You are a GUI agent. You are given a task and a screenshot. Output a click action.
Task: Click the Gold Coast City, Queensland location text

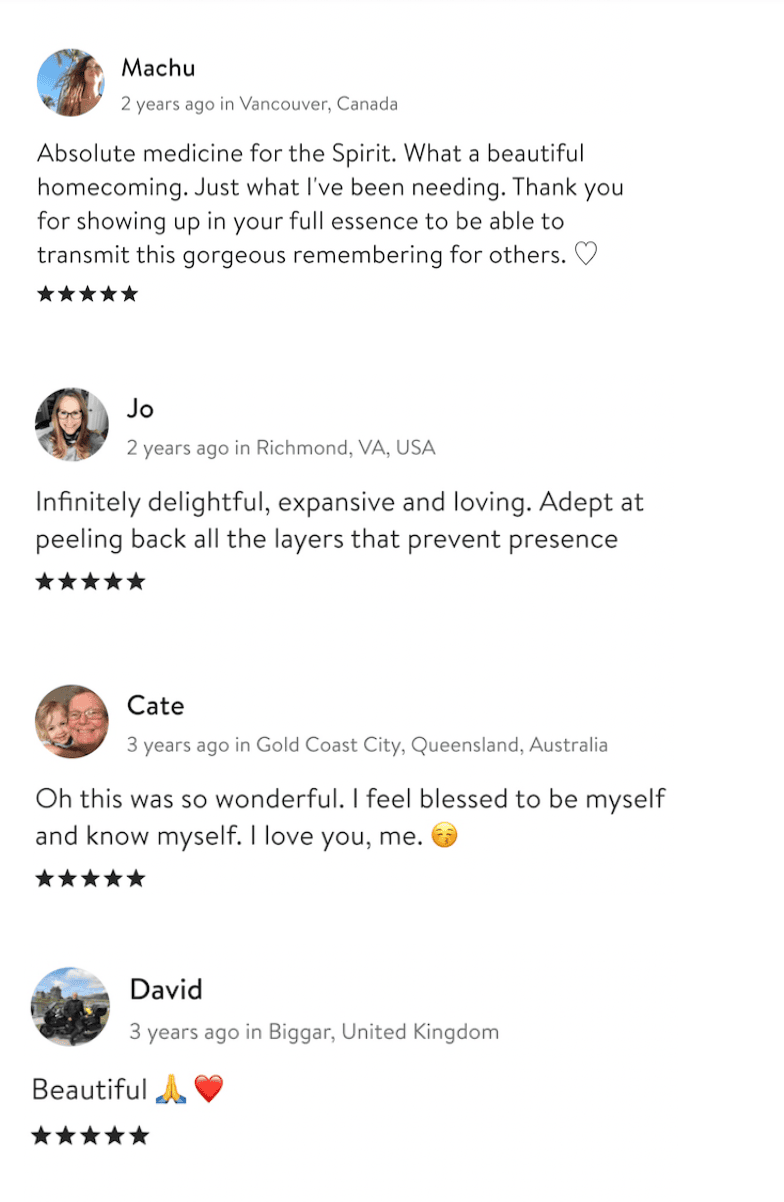[x=367, y=745]
